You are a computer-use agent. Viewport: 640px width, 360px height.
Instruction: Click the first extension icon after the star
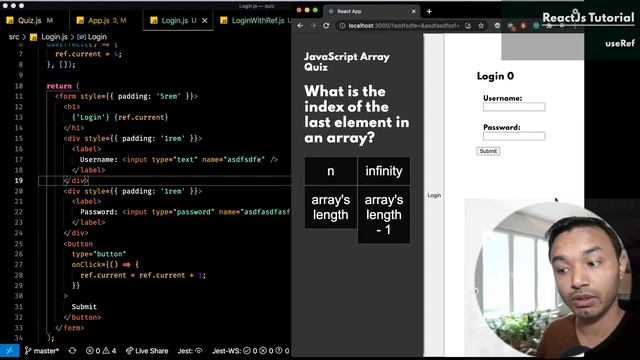pyautogui.click(x=497, y=26)
